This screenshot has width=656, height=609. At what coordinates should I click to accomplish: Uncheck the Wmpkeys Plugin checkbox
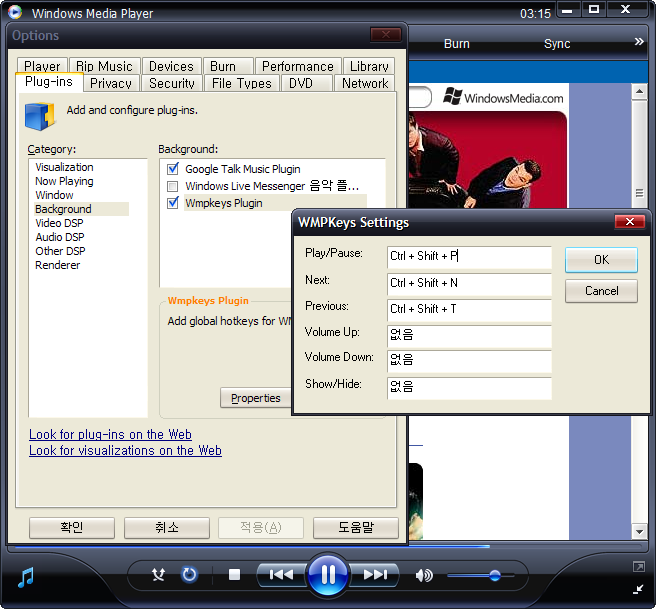pyautogui.click(x=173, y=203)
